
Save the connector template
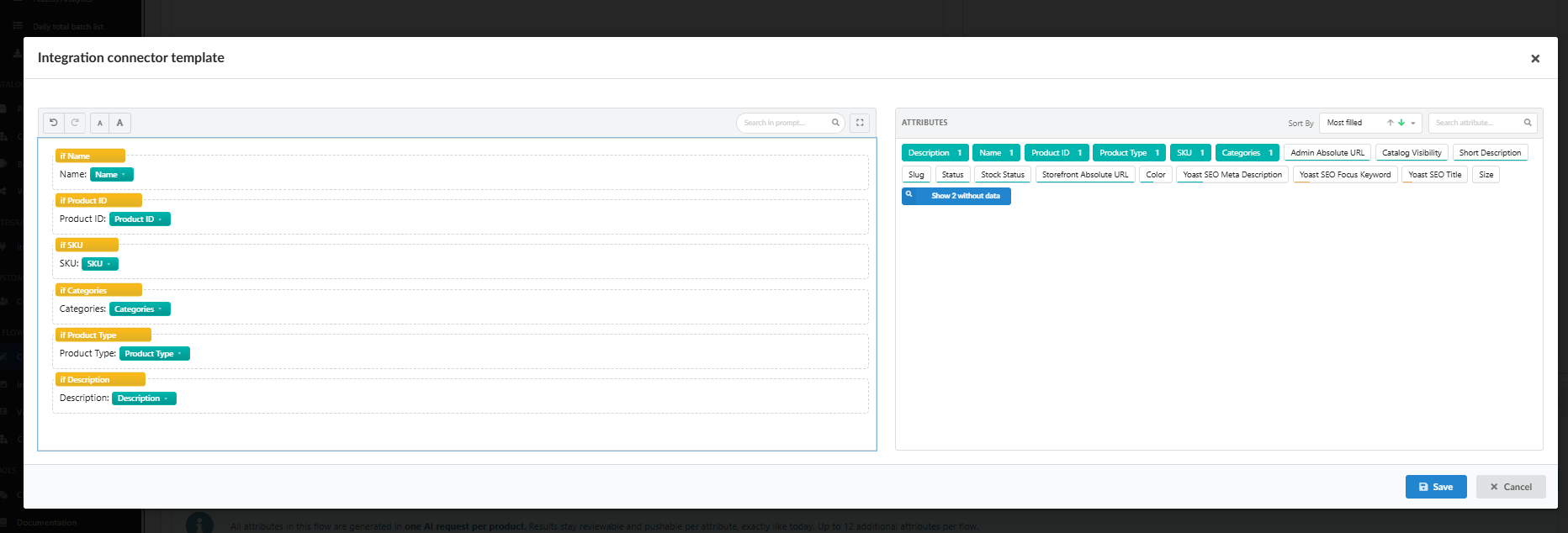[1436, 487]
